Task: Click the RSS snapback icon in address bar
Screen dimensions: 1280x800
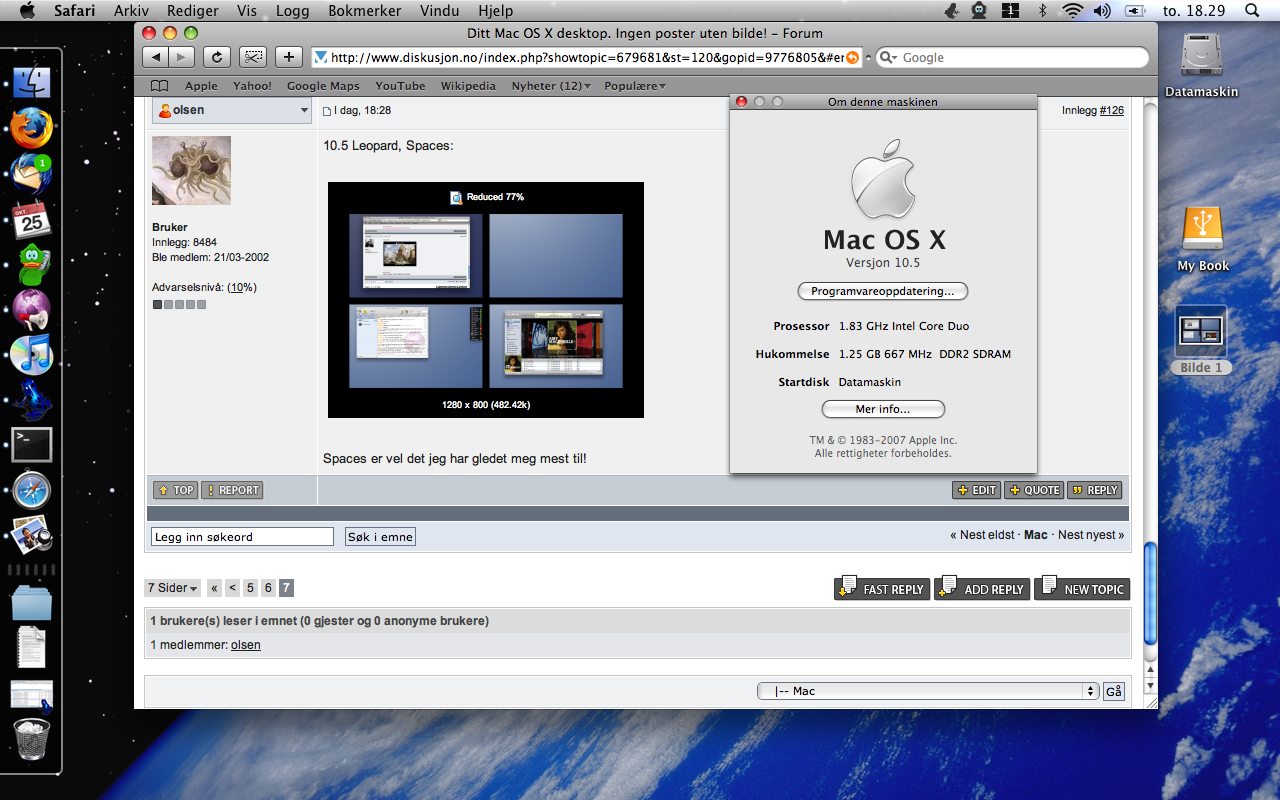Action: (852, 58)
